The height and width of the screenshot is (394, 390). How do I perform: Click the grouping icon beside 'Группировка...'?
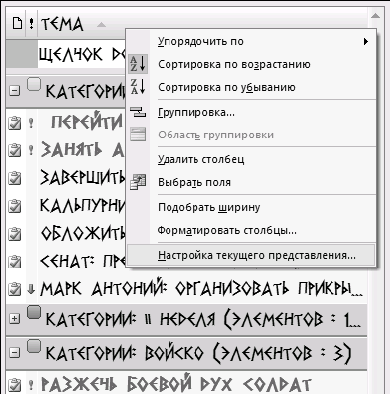[x=138, y=112]
